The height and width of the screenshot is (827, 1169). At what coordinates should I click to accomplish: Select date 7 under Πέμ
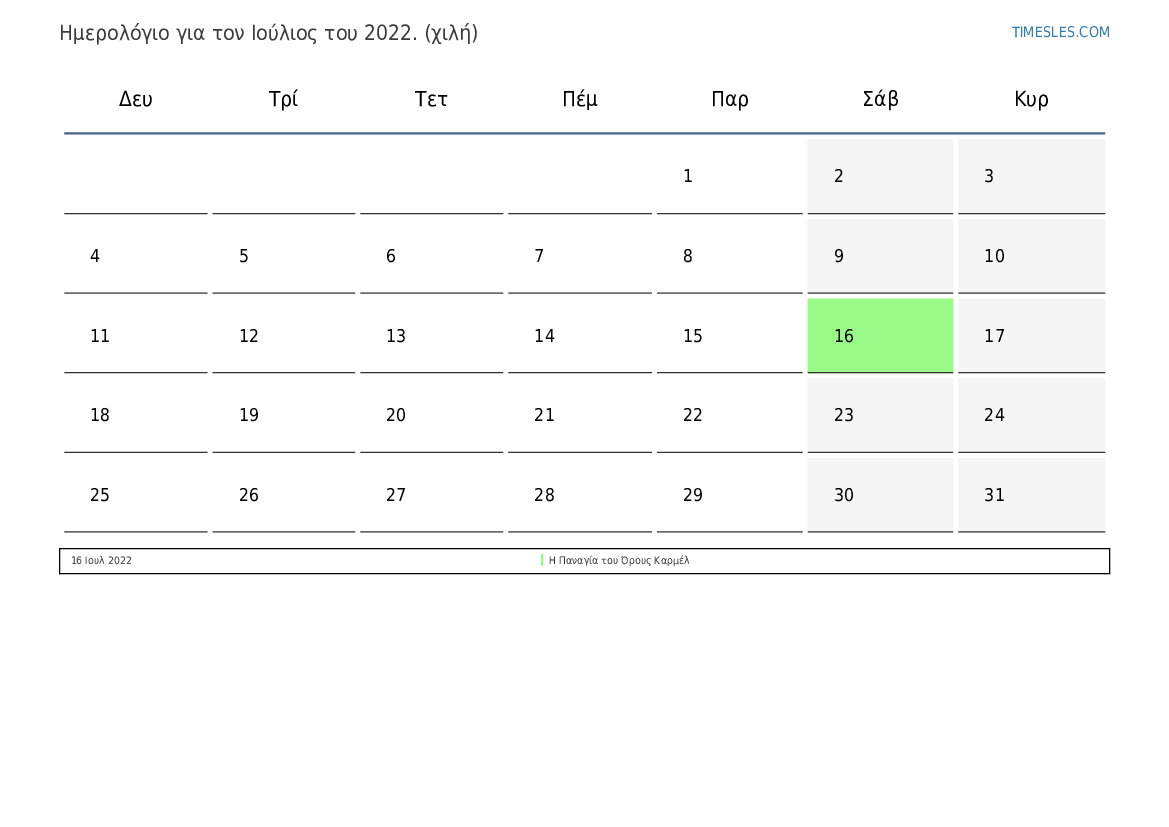(x=579, y=256)
